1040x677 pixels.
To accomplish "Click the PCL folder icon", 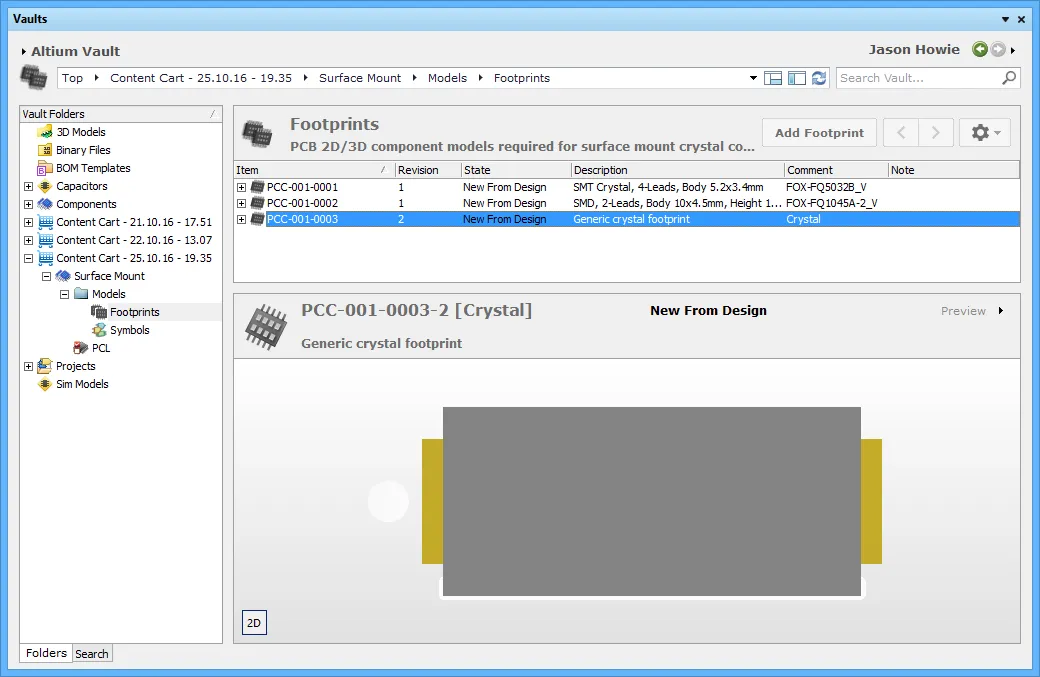I will pyautogui.click(x=81, y=347).
